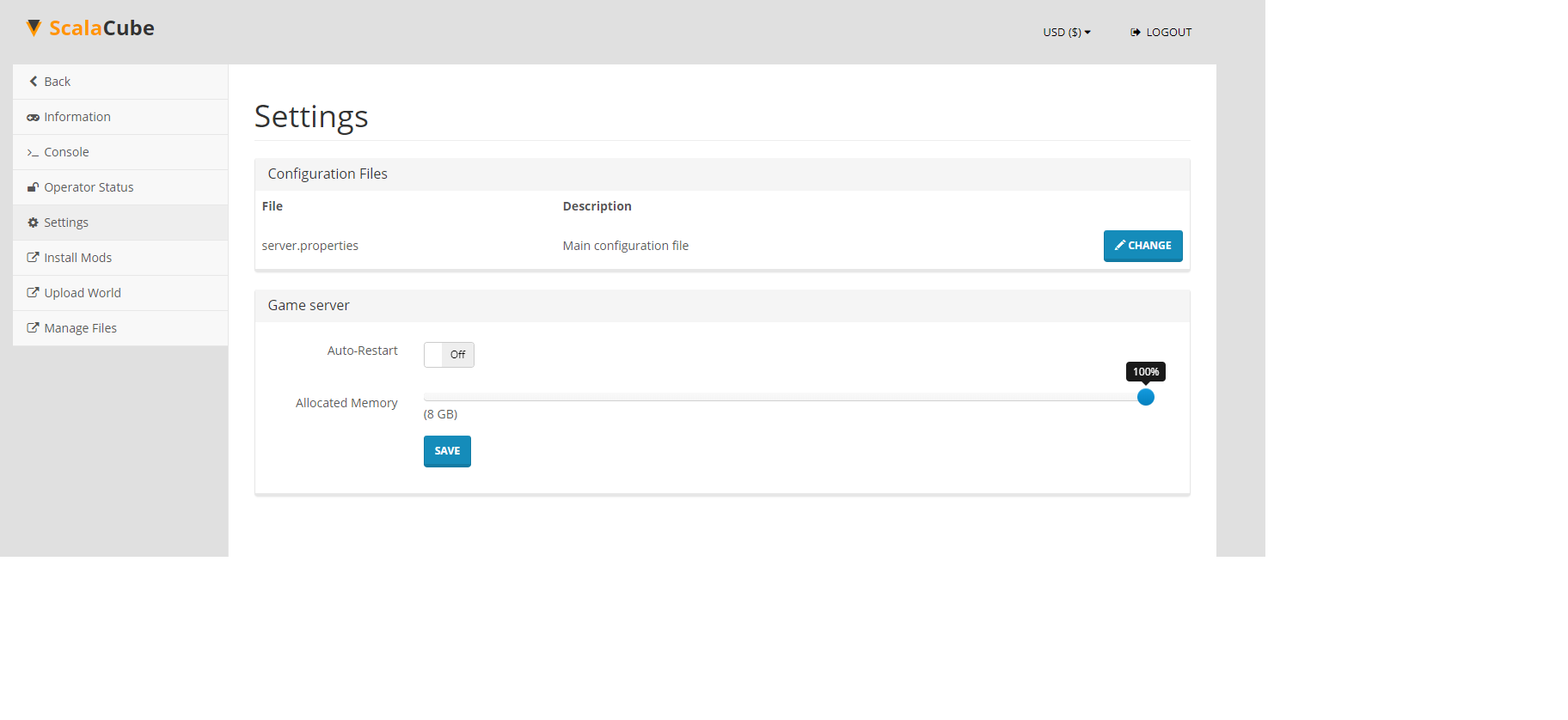Click the Console prompt icon
This screenshot has height=720, width=1568.
click(33, 153)
